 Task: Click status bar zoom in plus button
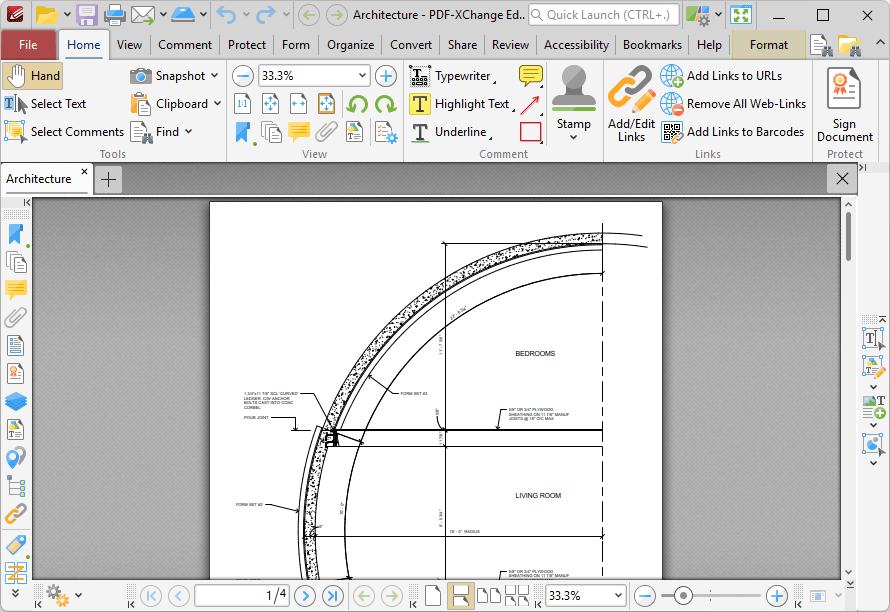[x=776, y=596]
